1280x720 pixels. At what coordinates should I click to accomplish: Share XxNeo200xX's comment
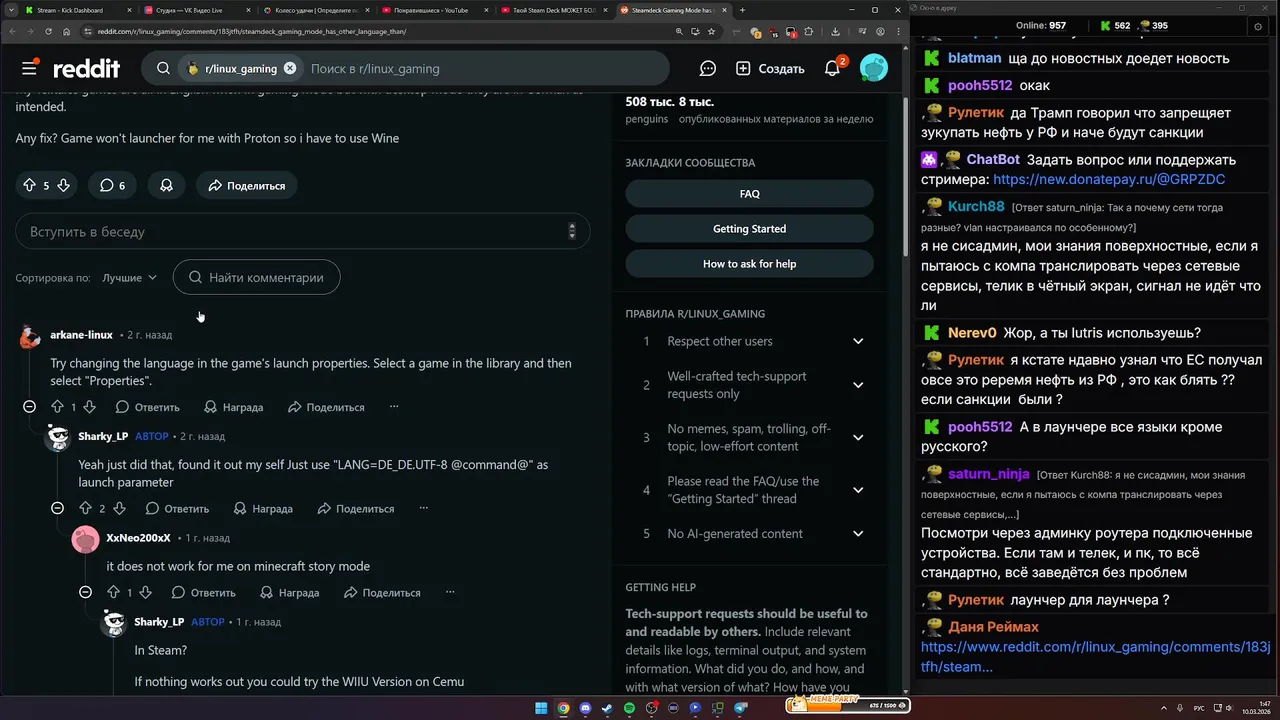(382, 592)
